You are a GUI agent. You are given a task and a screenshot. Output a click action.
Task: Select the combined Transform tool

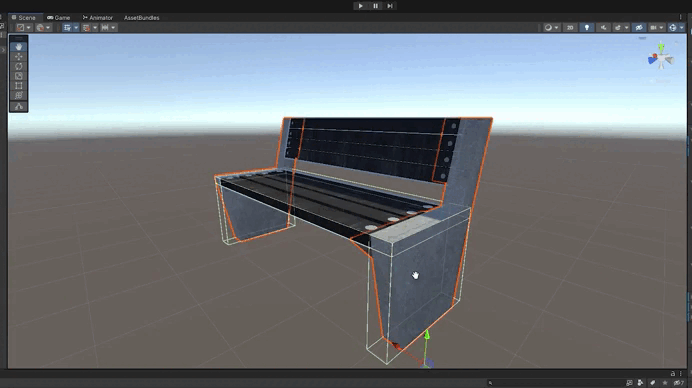click(19, 95)
